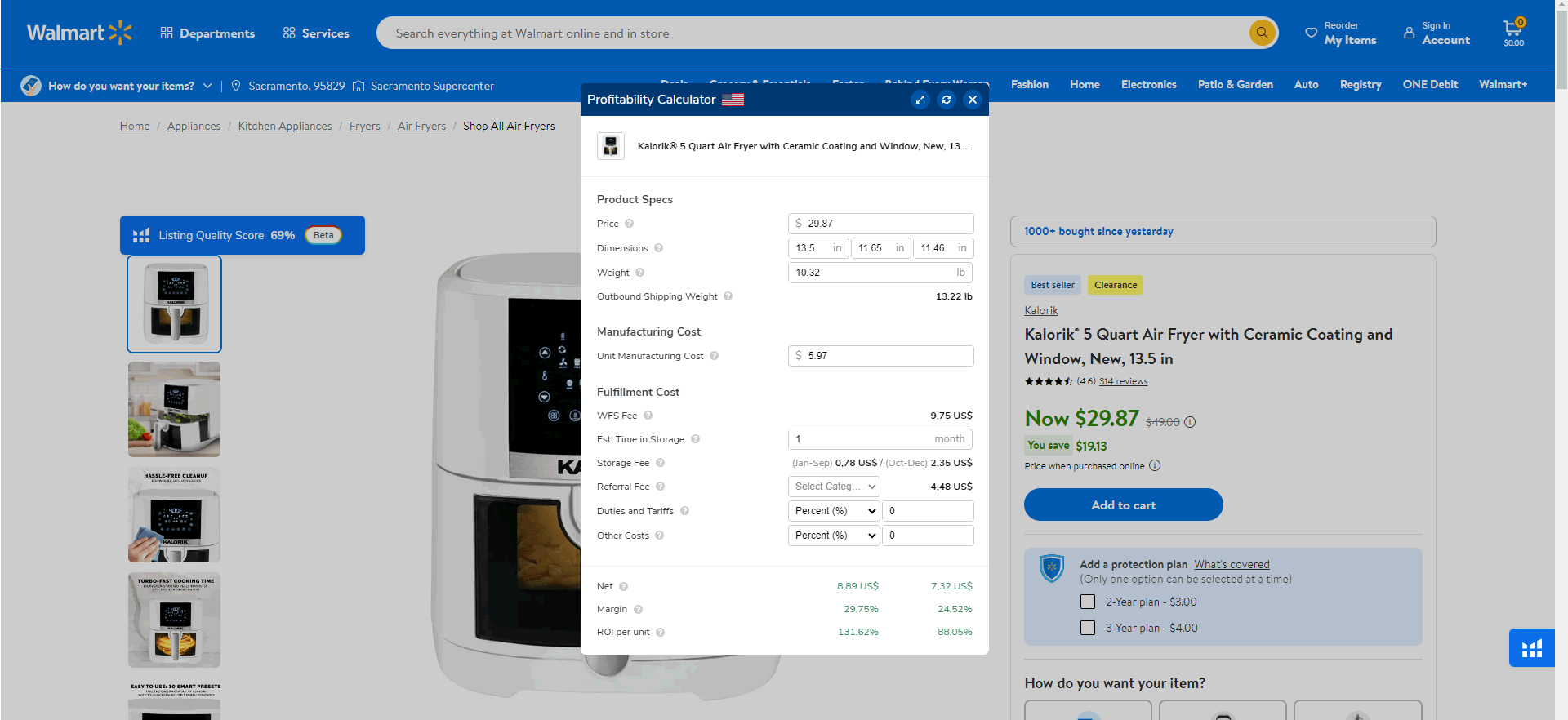Edit the Other Costs value field

point(929,536)
